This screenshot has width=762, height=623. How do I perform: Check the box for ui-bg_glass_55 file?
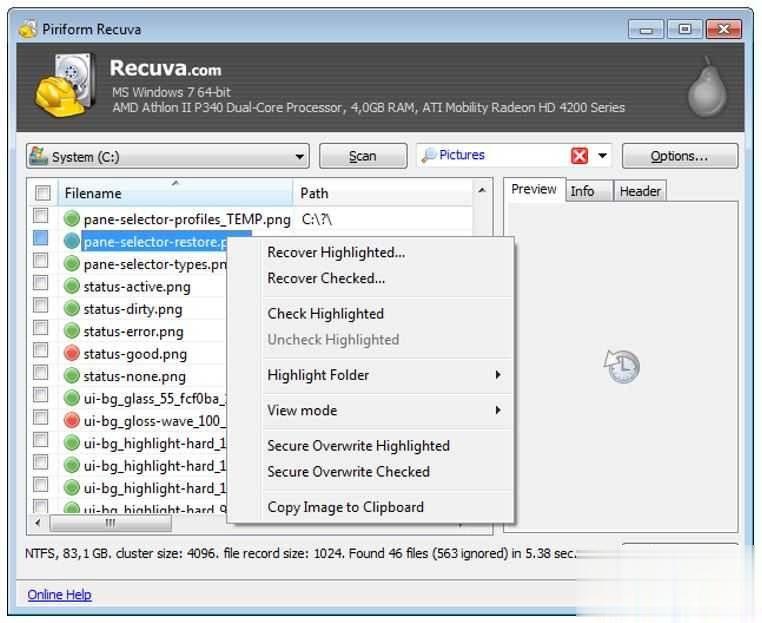tap(40, 395)
